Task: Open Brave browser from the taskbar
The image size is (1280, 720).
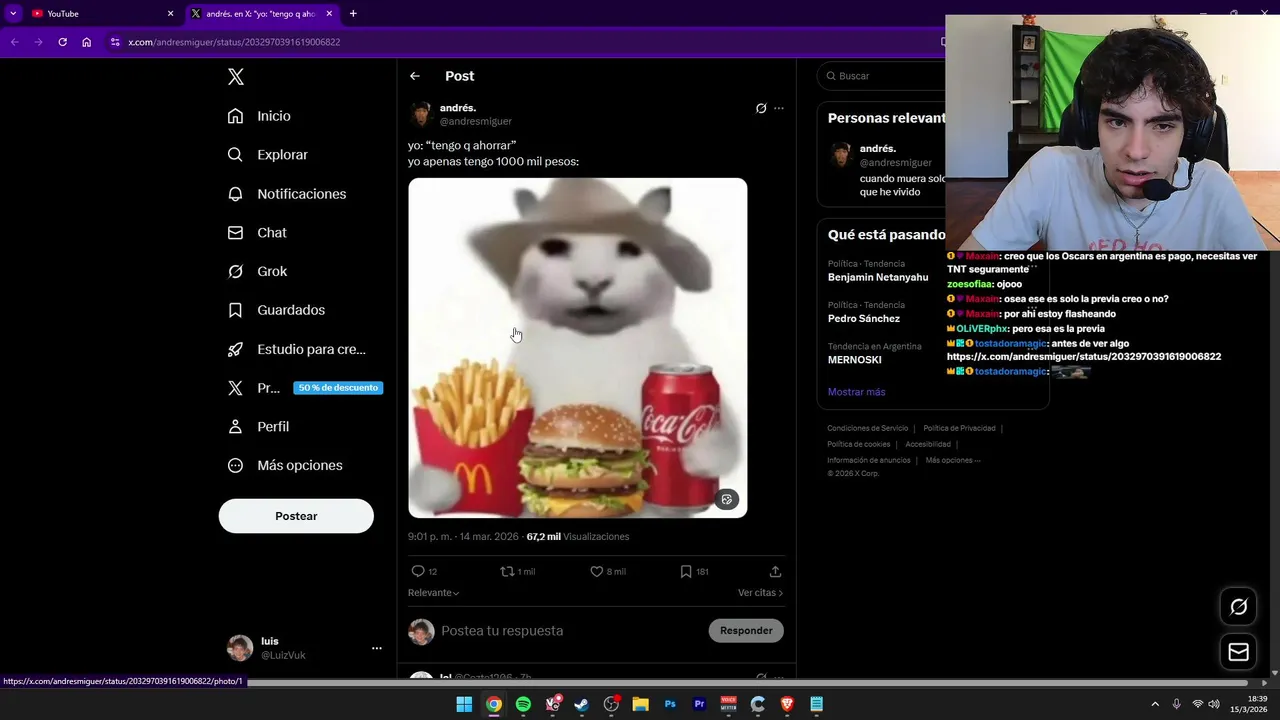Action: [x=787, y=704]
